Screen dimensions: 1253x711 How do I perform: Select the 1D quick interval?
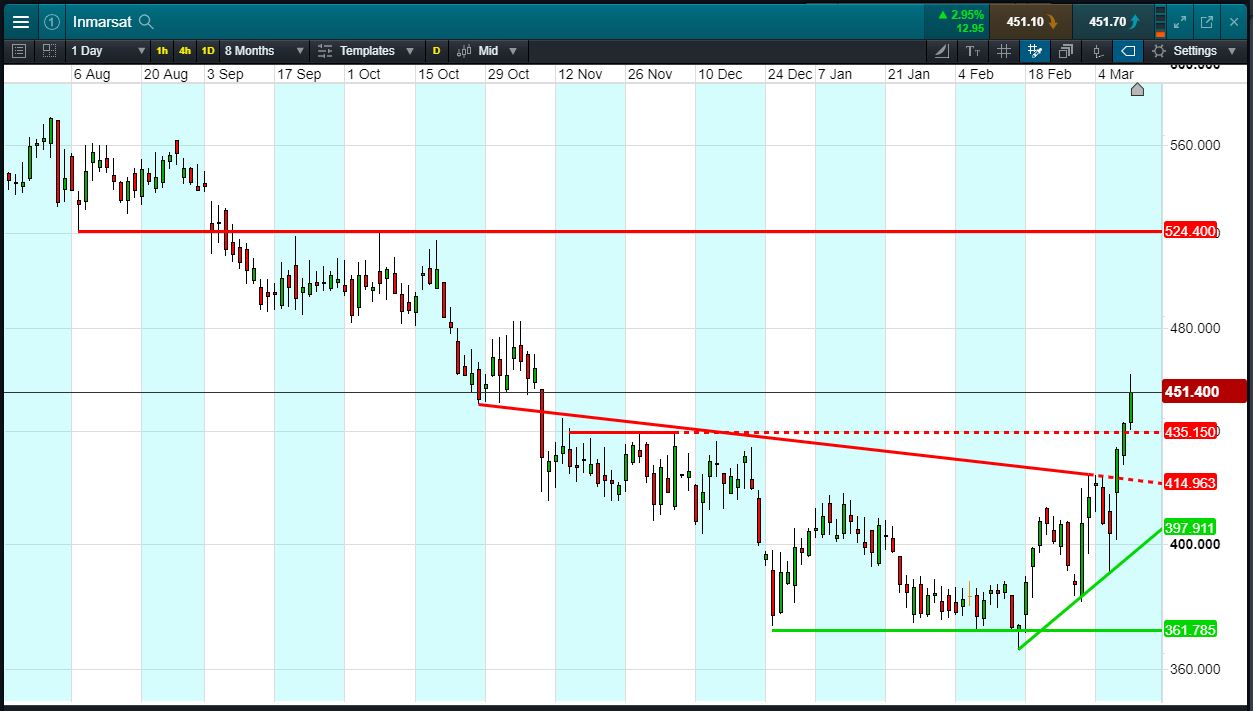[x=208, y=50]
